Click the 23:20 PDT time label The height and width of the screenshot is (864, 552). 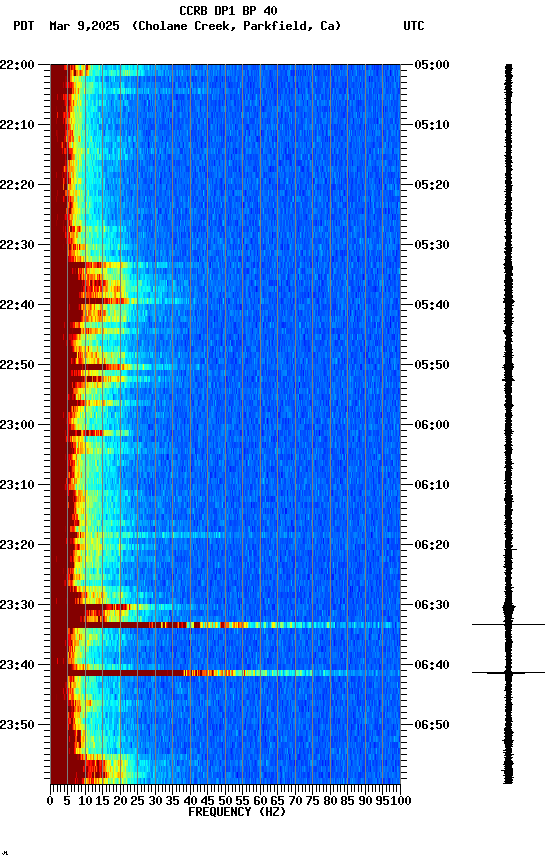click(x=17, y=546)
